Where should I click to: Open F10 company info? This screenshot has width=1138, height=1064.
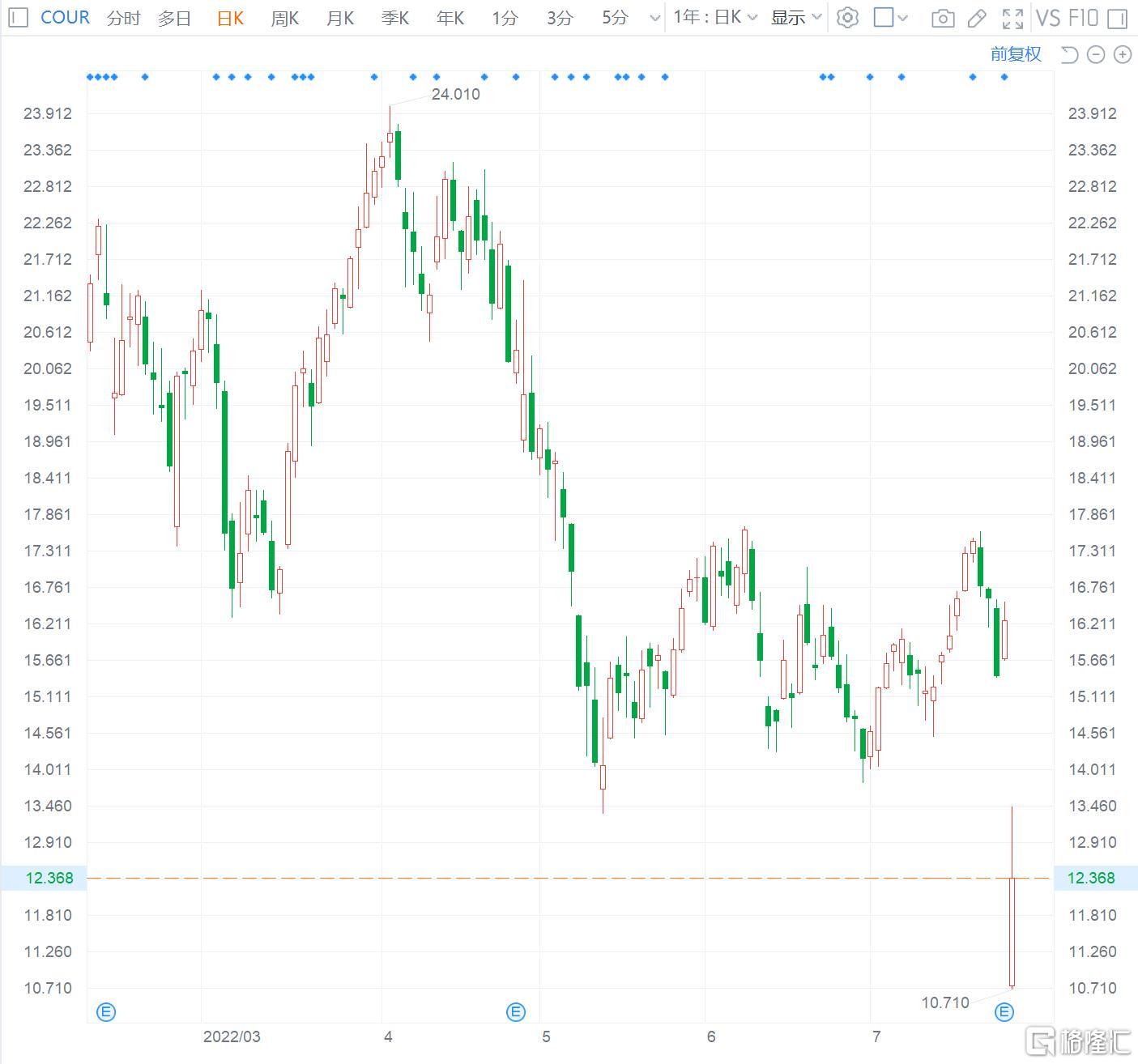coord(1083,18)
